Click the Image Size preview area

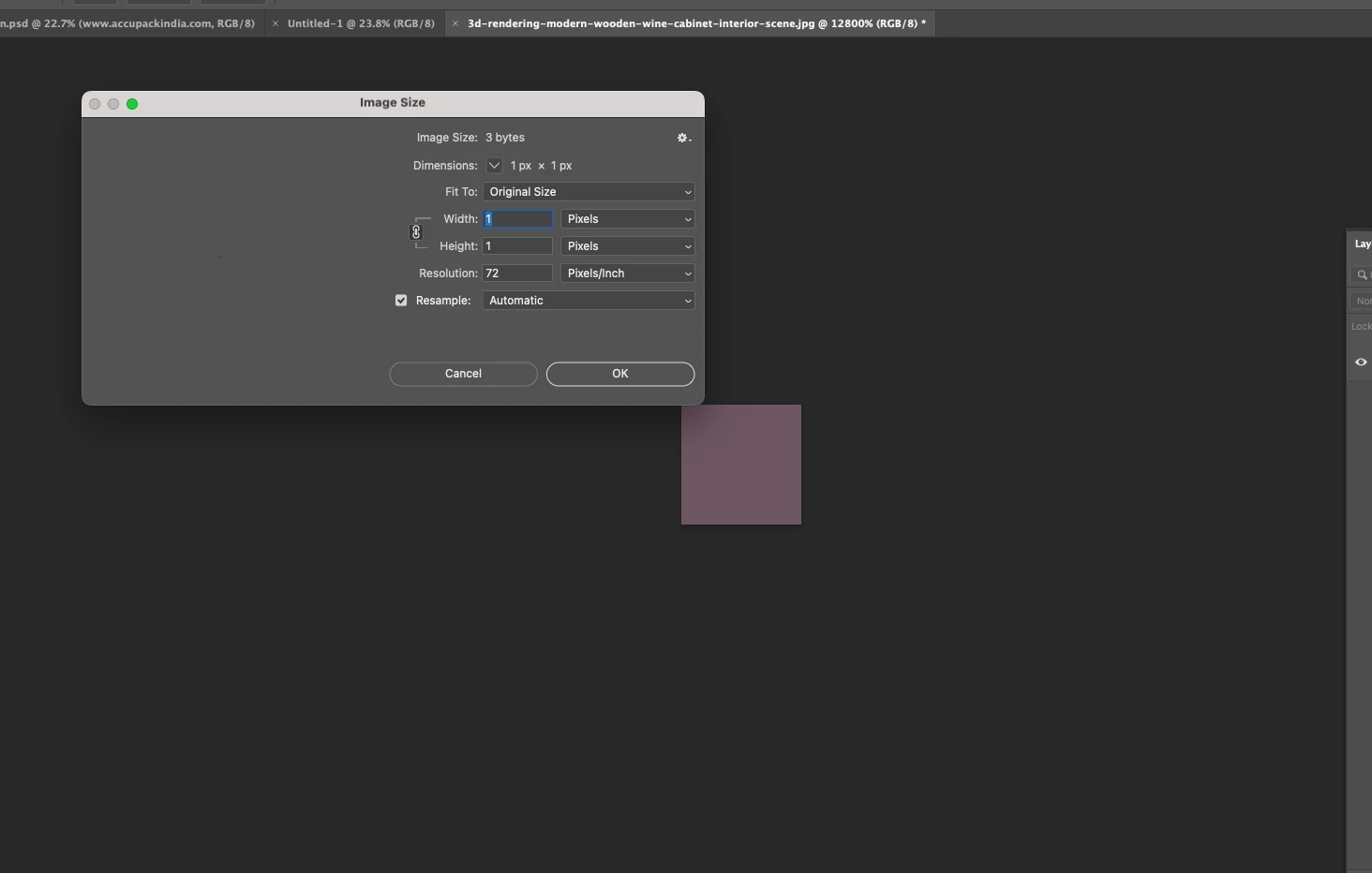tap(221, 258)
